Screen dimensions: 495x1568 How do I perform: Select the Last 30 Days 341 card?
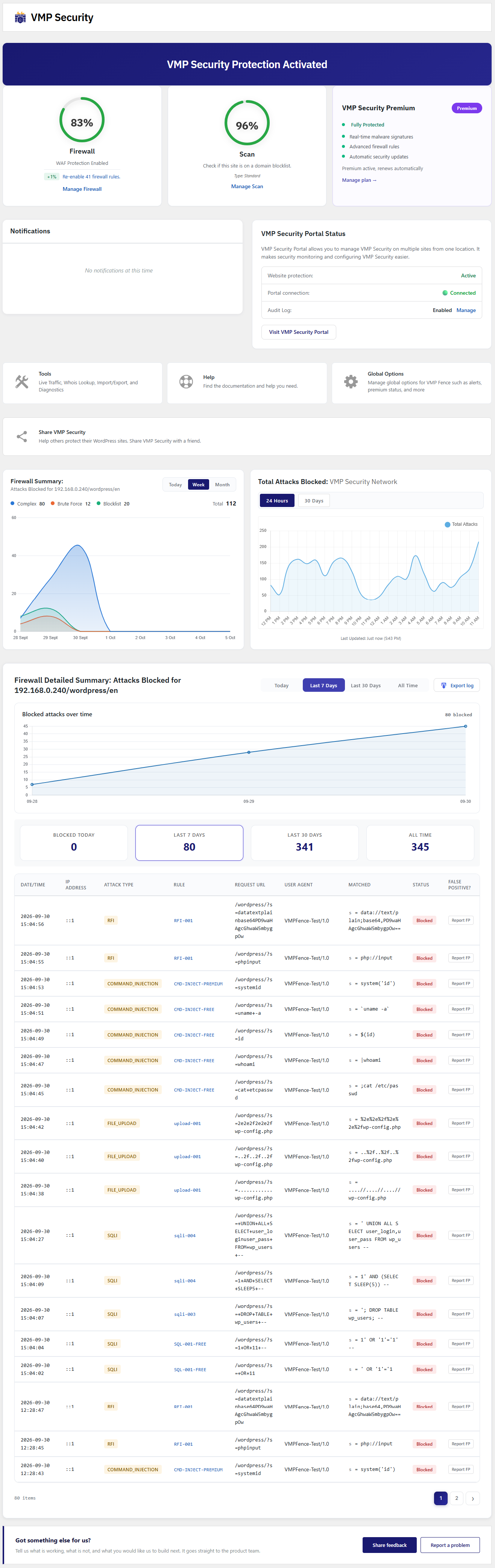(x=305, y=842)
